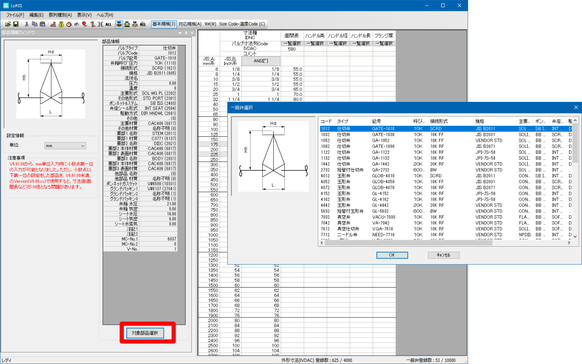Image resolution: width=582 pixels, height=364 pixels.
Task: Open the ファイル(F) menu
Action: (x=15, y=15)
